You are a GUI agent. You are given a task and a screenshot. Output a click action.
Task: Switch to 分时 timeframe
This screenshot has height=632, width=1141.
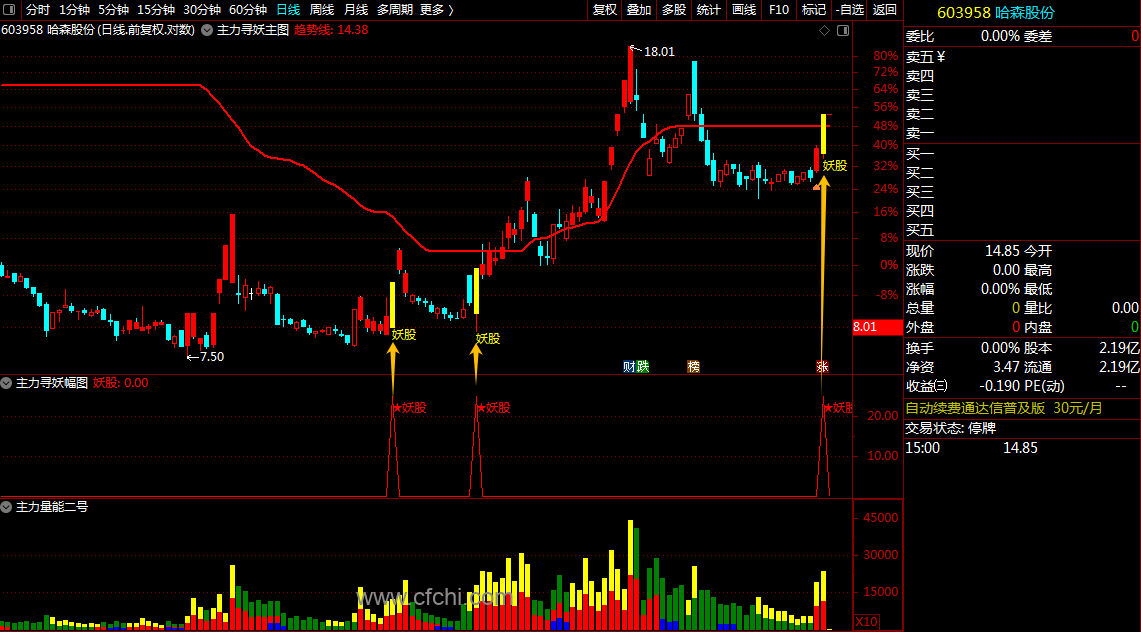[x=38, y=9]
